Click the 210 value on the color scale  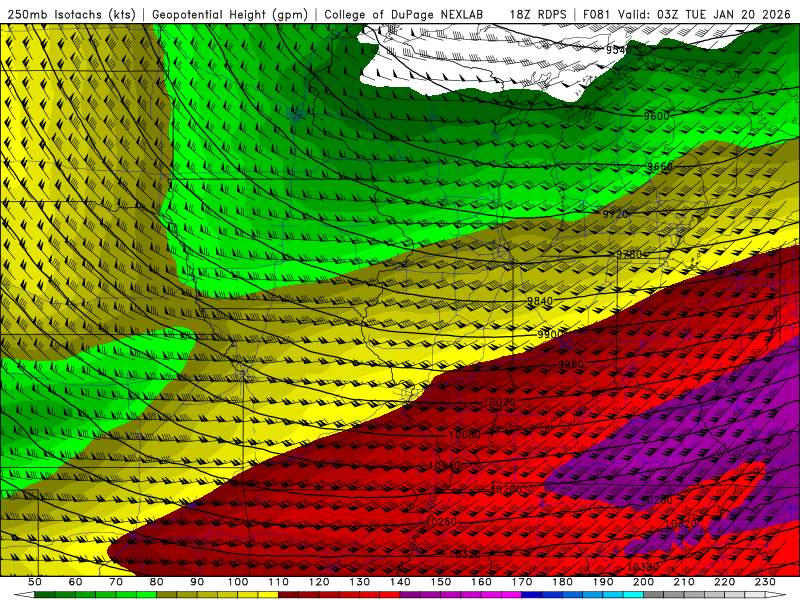click(x=684, y=582)
